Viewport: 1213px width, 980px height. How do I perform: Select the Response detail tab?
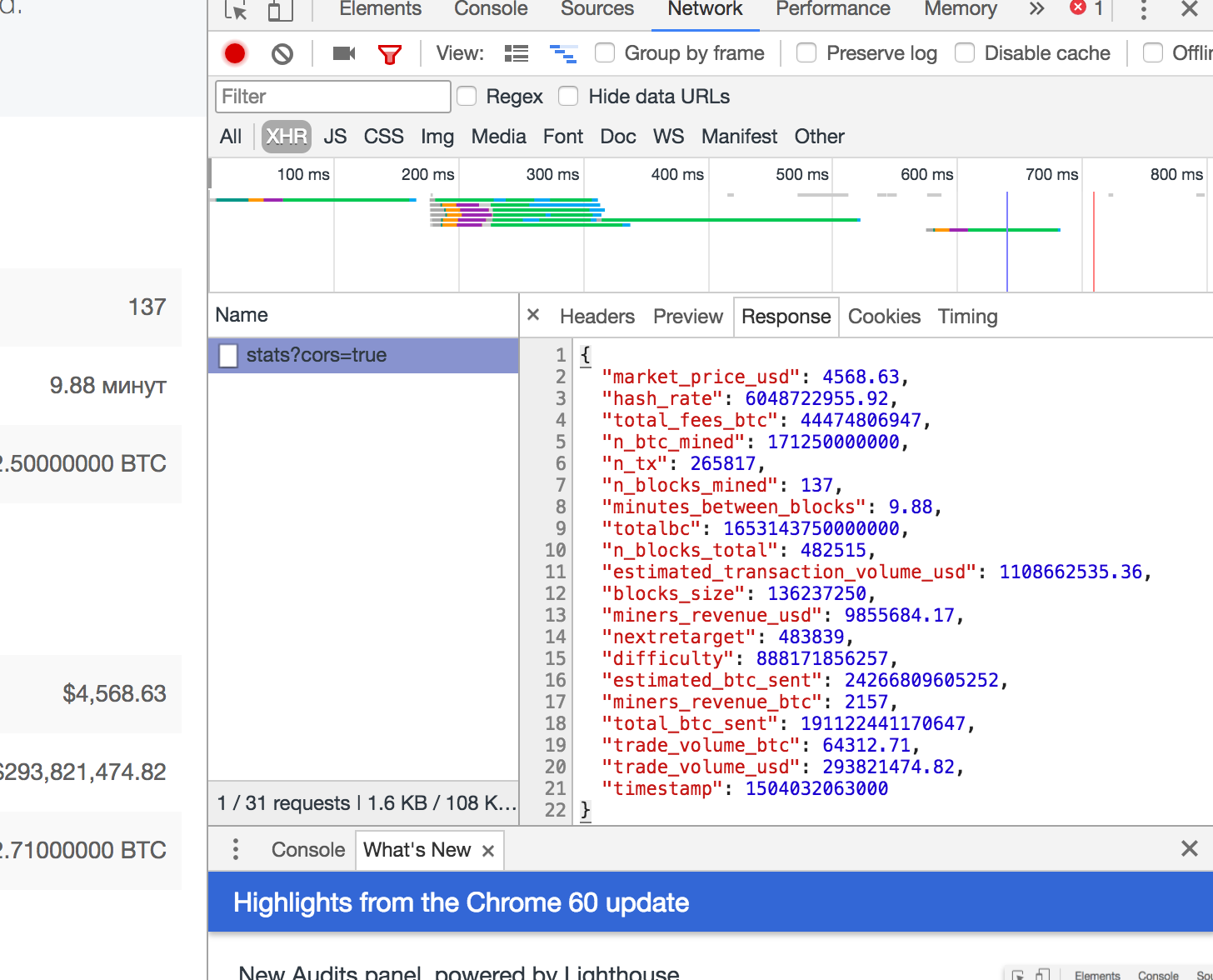coord(786,317)
